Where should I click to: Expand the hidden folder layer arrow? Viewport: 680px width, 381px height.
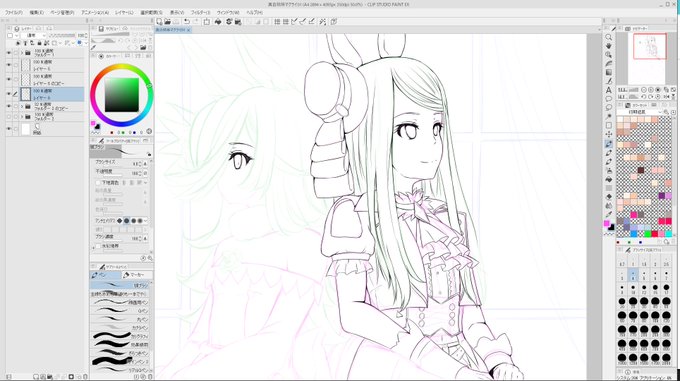22,117
